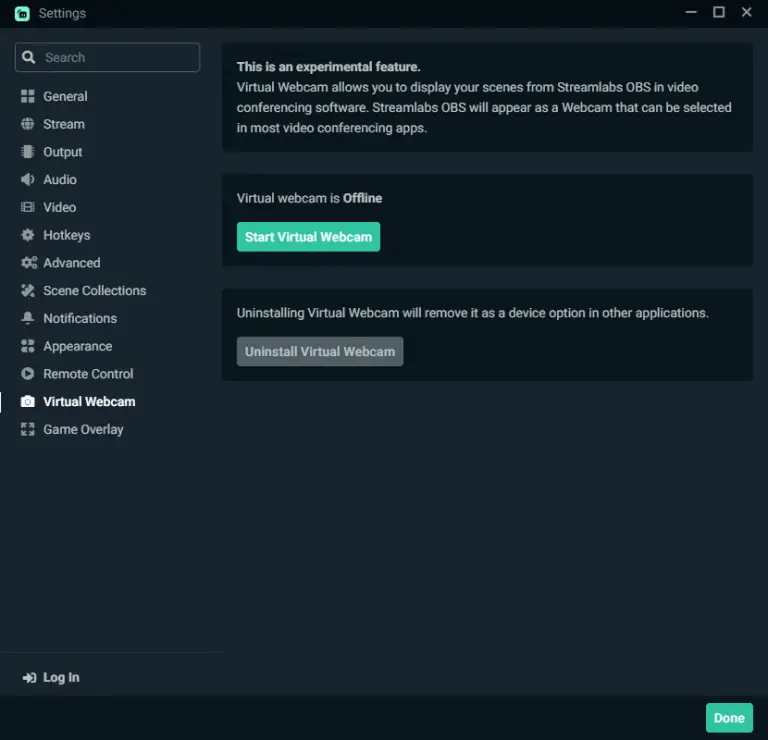Image resolution: width=768 pixels, height=740 pixels.
Task: Click the Video film icon
Action: coord(28,207)
